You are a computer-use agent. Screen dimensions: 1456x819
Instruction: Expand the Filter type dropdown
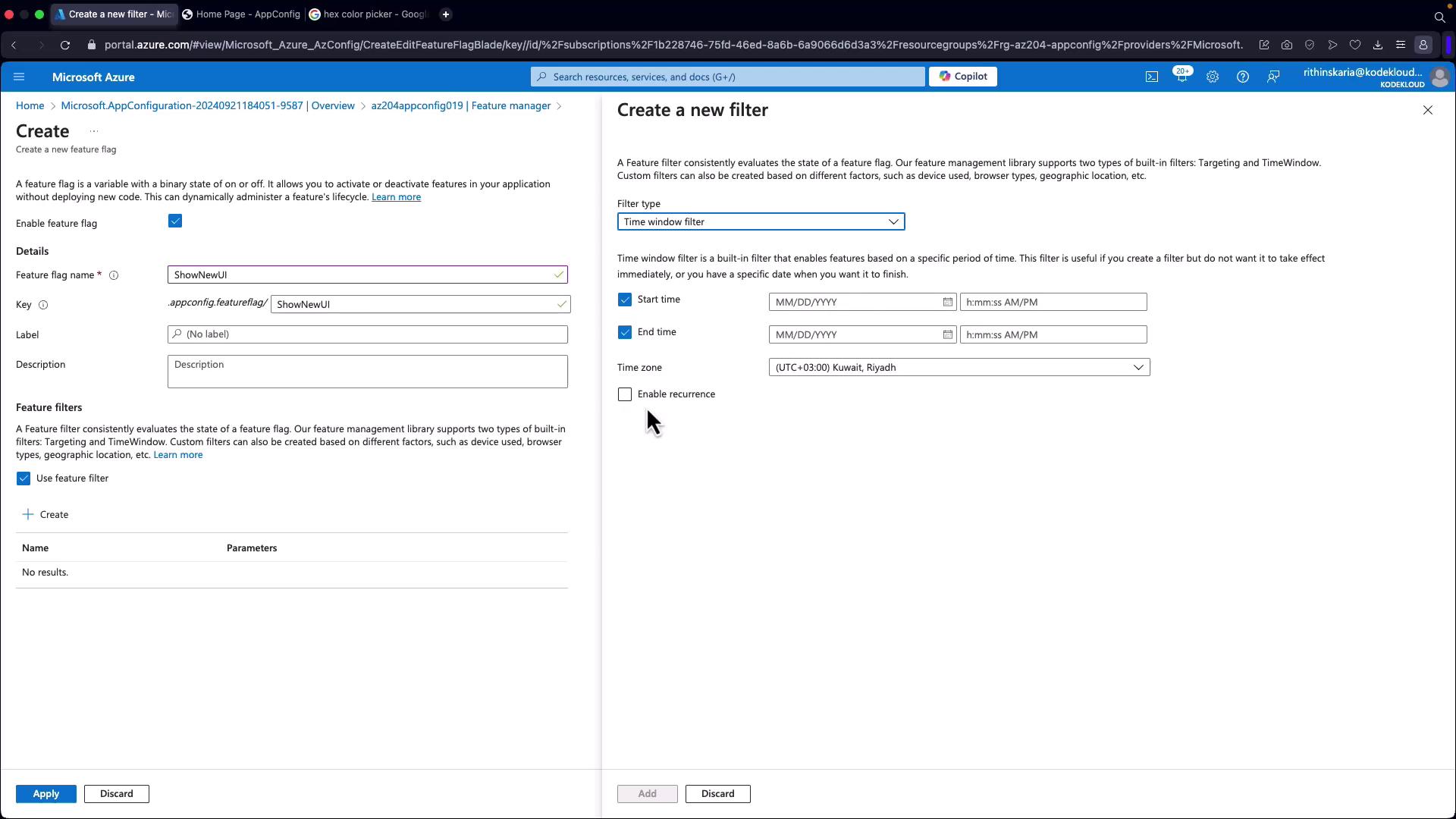(x=760, y=221)
